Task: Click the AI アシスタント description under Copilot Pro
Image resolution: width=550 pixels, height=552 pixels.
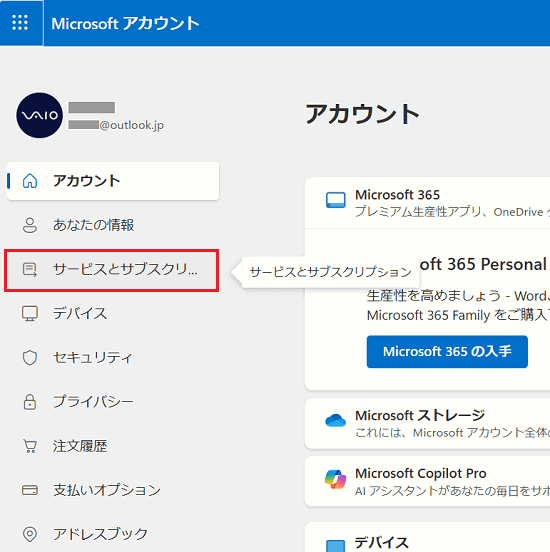Action: [452, 491]
